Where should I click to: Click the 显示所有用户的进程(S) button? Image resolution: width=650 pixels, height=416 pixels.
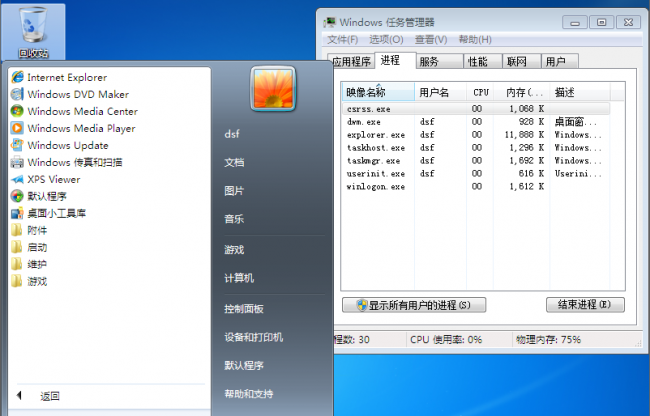[414, 305]
